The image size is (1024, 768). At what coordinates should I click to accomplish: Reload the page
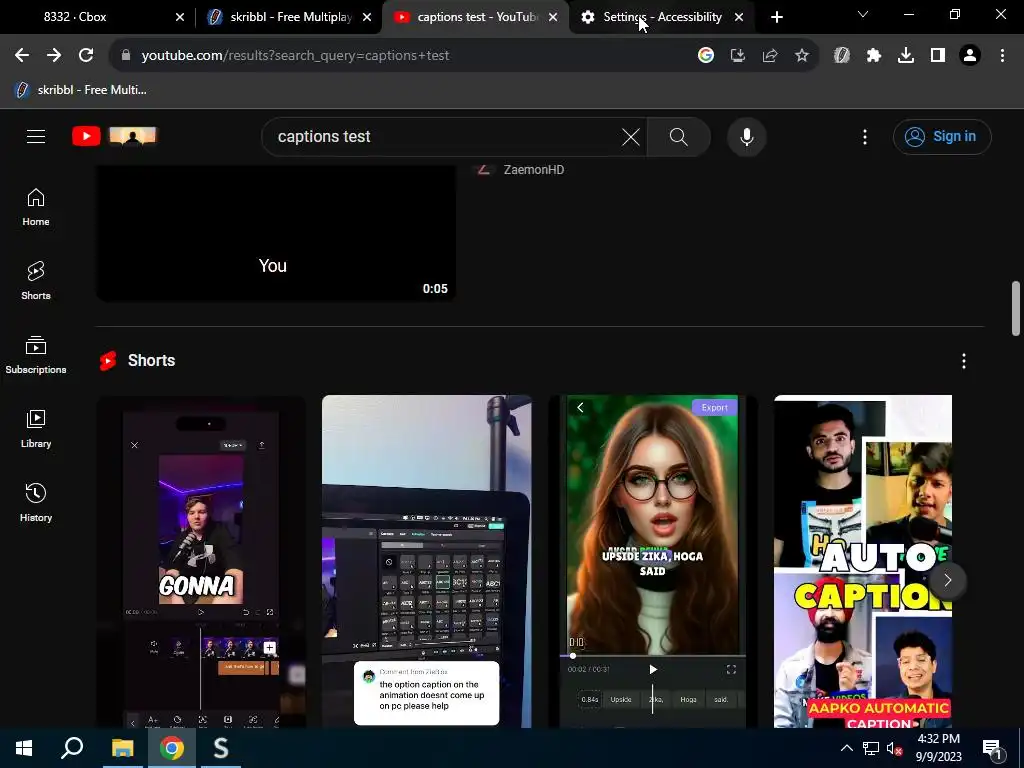(86, 56)
